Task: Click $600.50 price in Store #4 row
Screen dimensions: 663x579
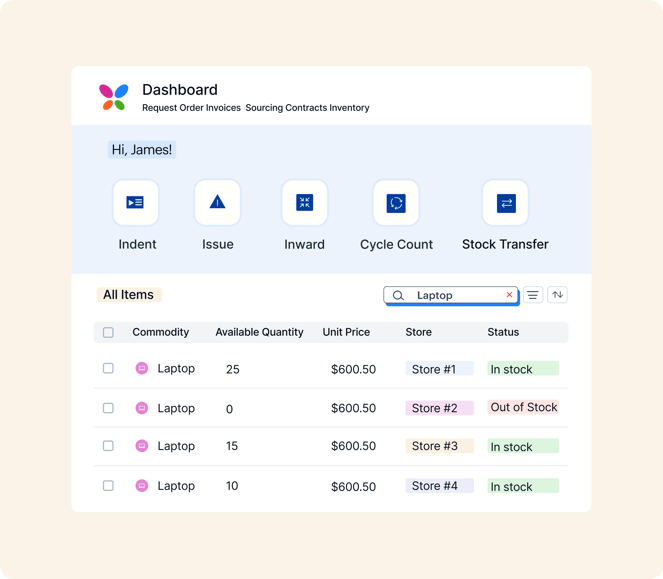Action: [x=353, y=487]
